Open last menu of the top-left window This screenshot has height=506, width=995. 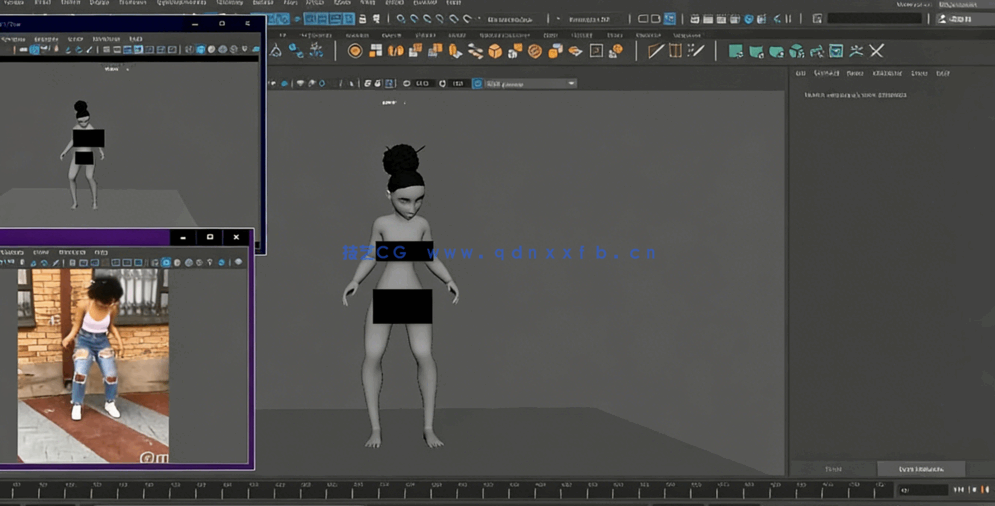136,39
